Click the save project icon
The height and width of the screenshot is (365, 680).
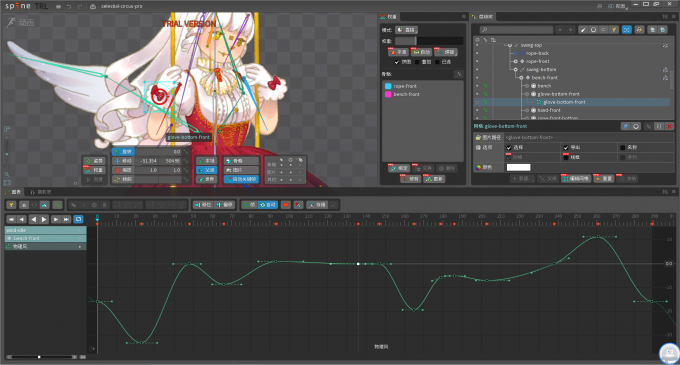coord(59,7)
